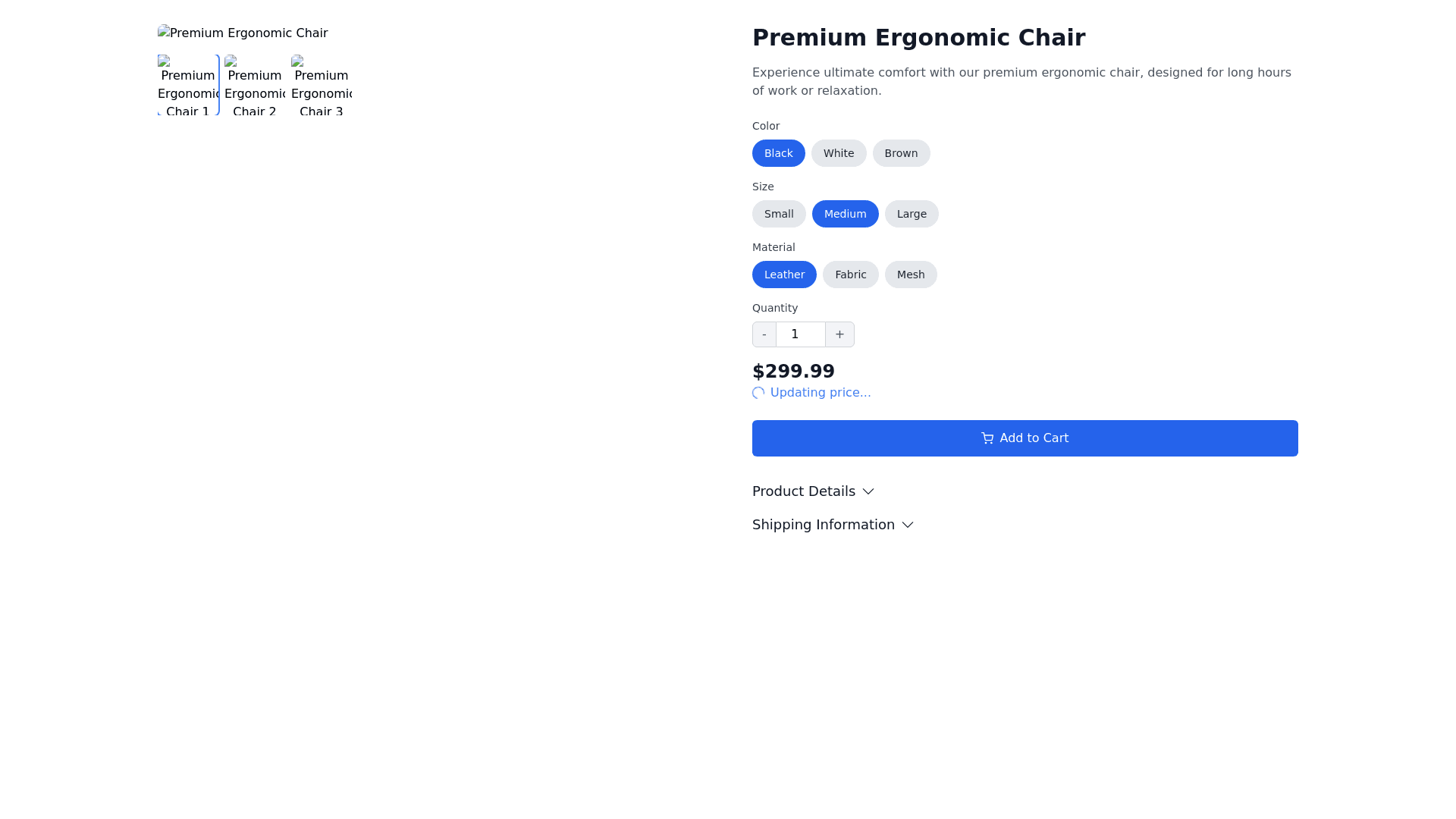Expand the Shipping Information section
Image resolution: width=1456 pixels, height=819 pixels.
tap(824, 525)
